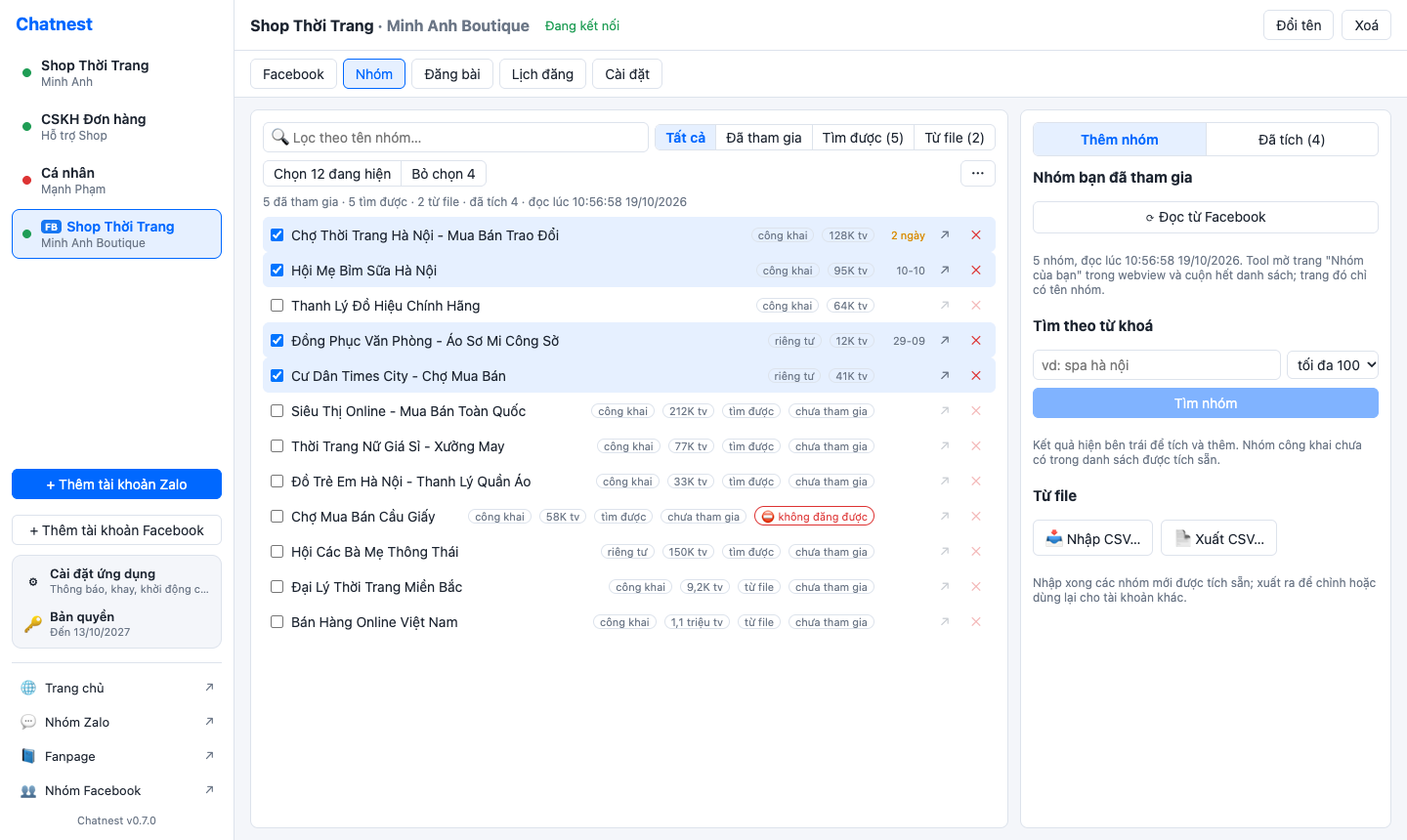The image size is (1407, 840).
Task: Click Thêm tài khoản Zalo button
Action: coord(117,484)
